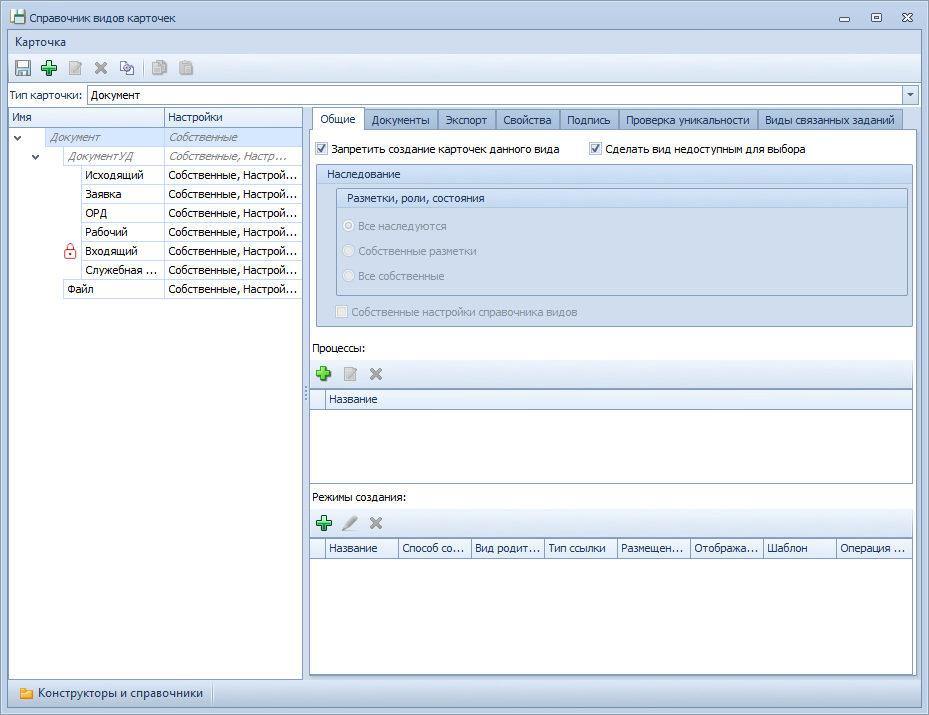Toggle 'Сделать вид недоступным для выбора' checkbox
The height and width of the screenshot is (715, 929).
click(596, 149)
